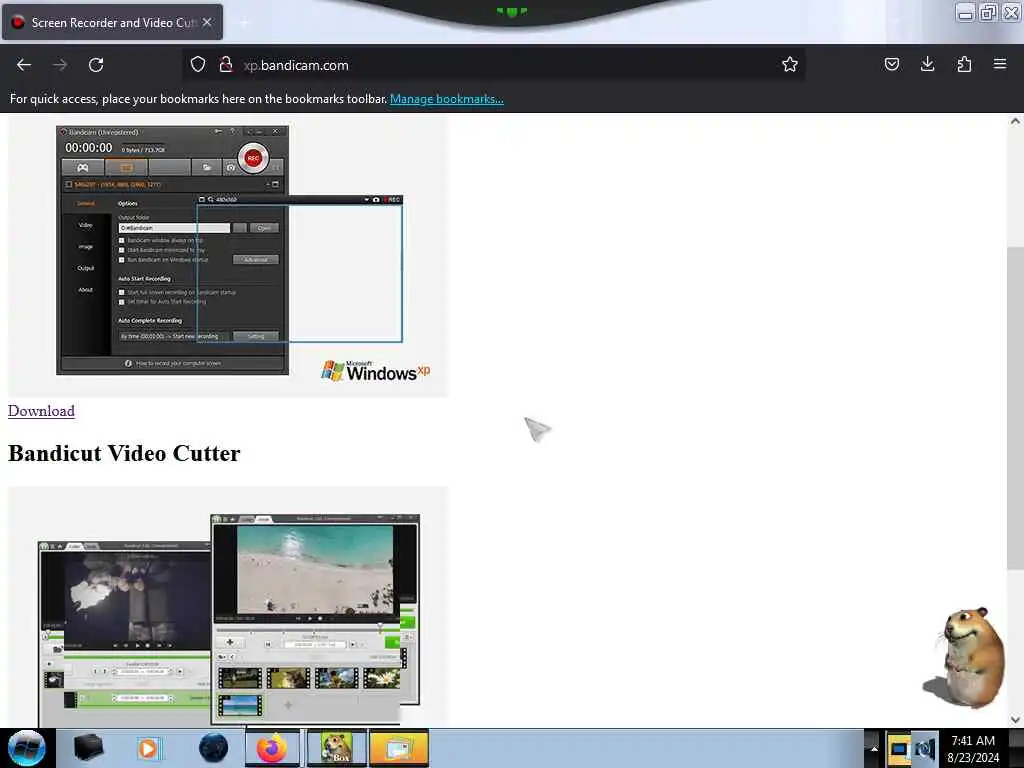Click the forward navigation arrow

point(60,65)
